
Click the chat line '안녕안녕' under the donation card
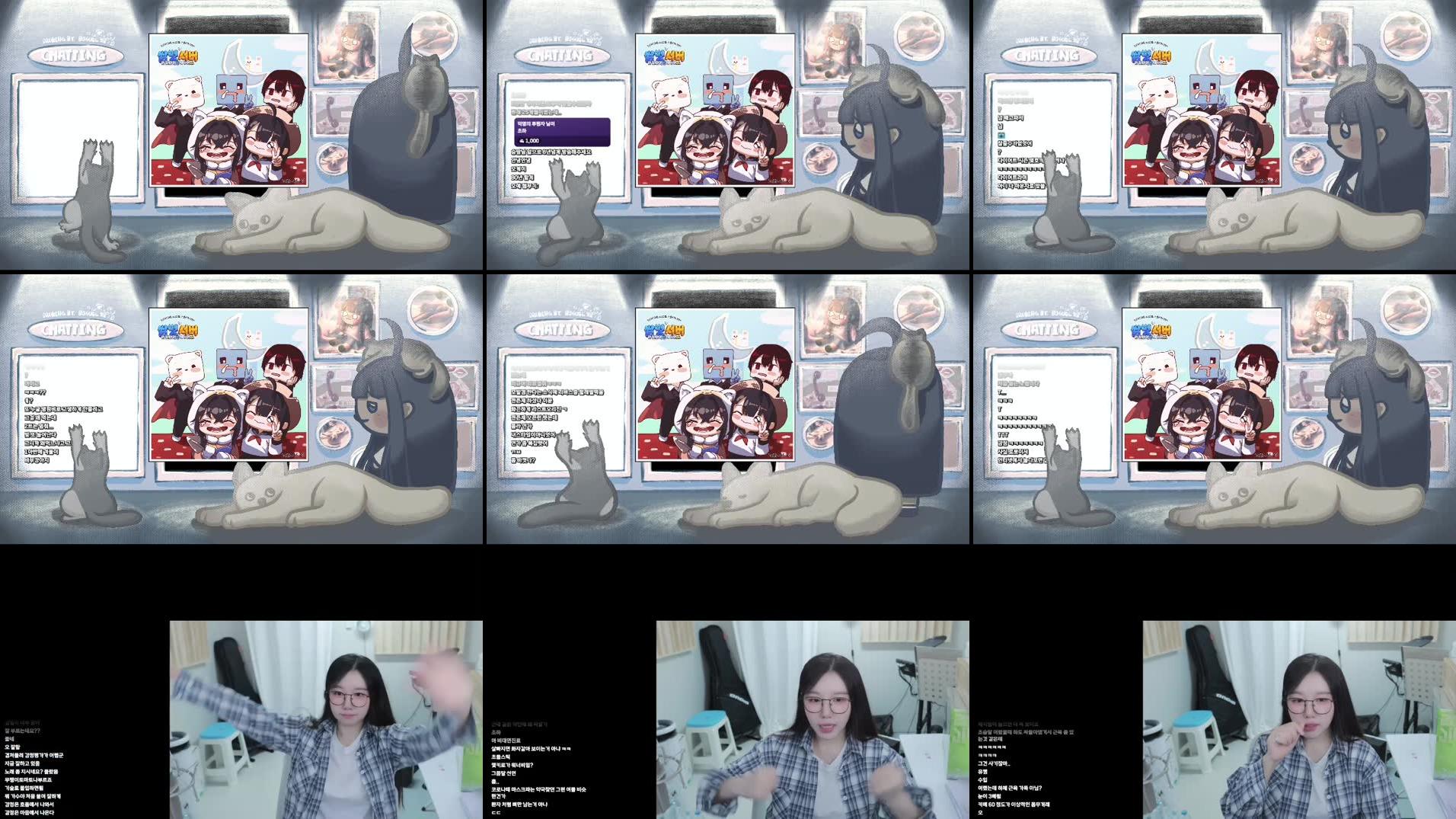521,160
